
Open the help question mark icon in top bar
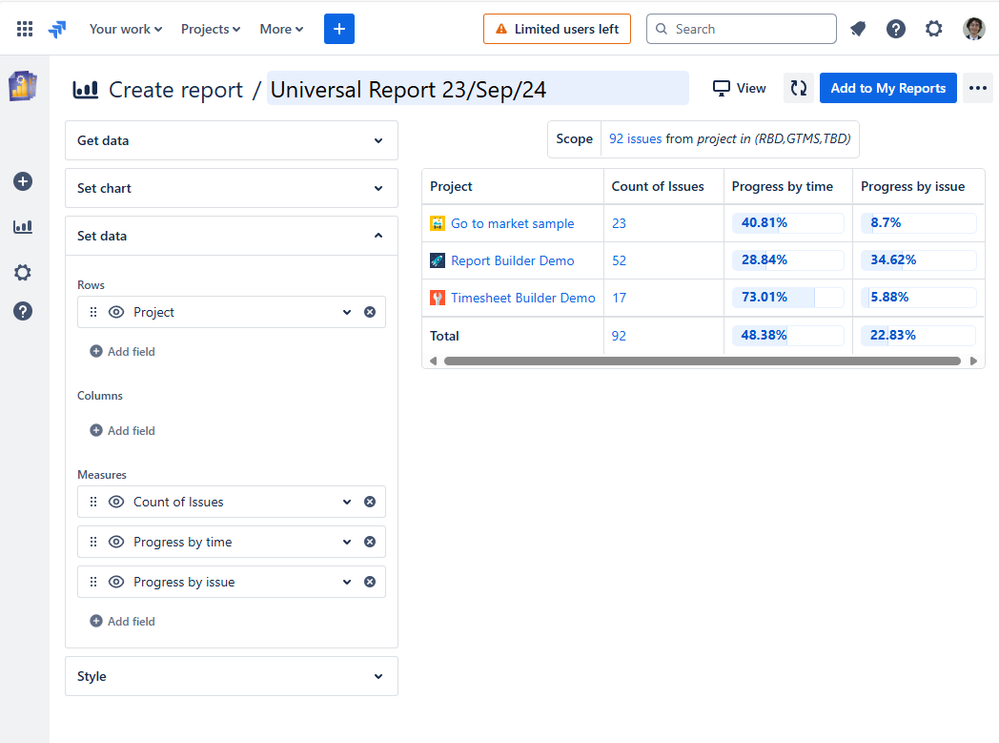tap(896, 29)
